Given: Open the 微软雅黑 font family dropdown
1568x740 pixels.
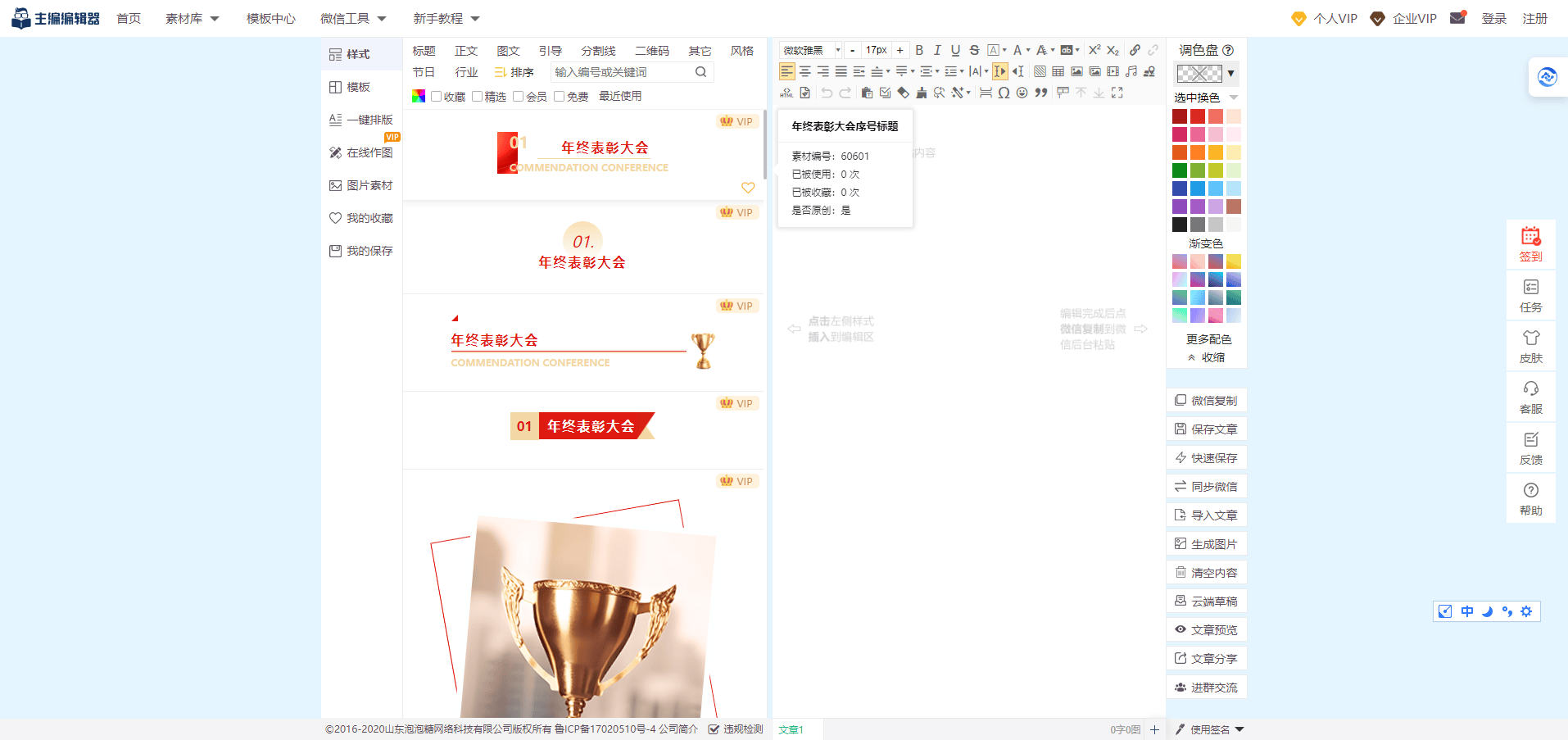Looking at the screenshot, I should pyautogui.click(x=809, y=50).
